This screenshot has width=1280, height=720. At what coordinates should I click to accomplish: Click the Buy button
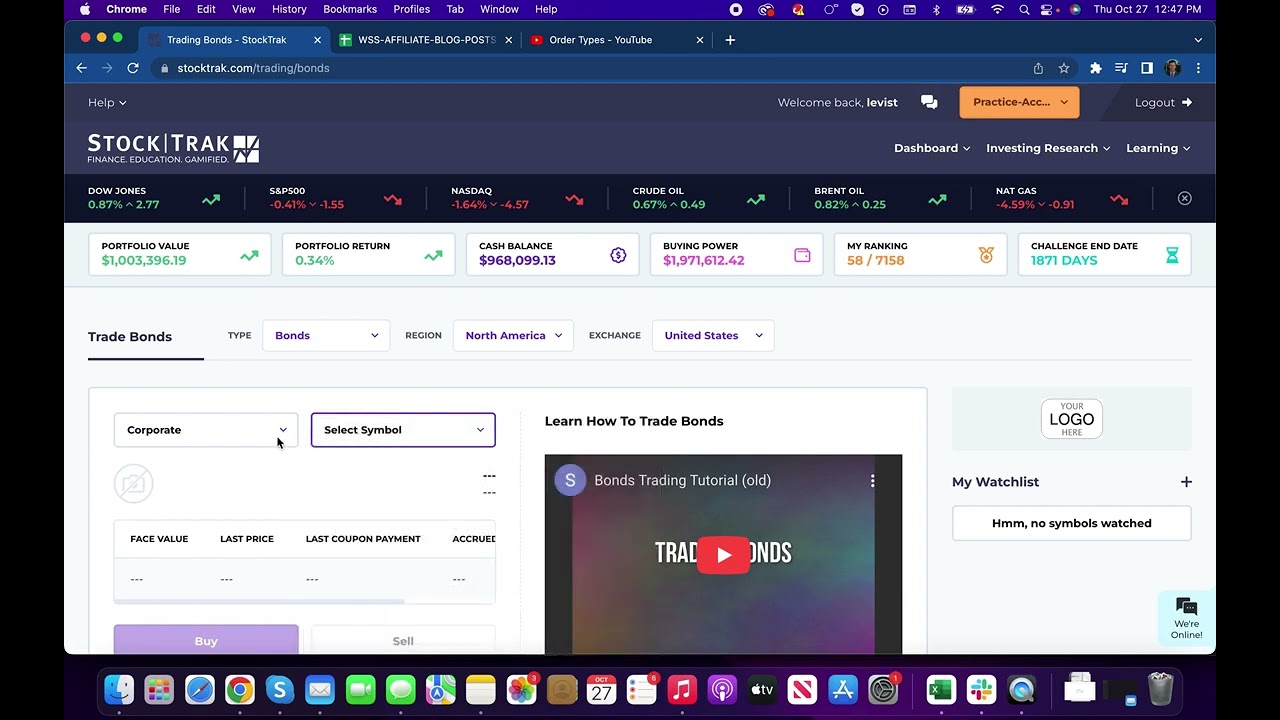[206, 640]
